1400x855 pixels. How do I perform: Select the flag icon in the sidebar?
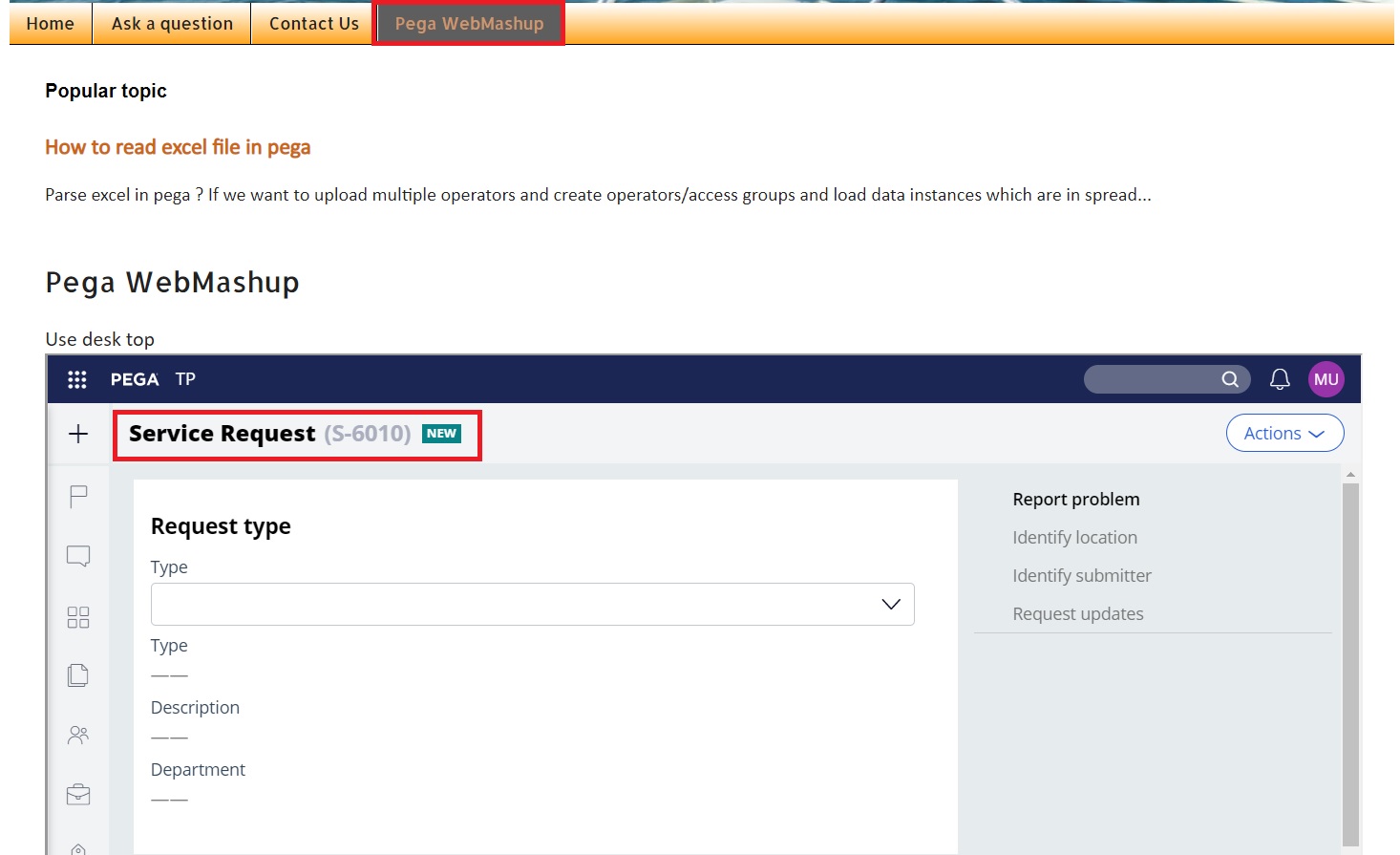tap(77, 496)
